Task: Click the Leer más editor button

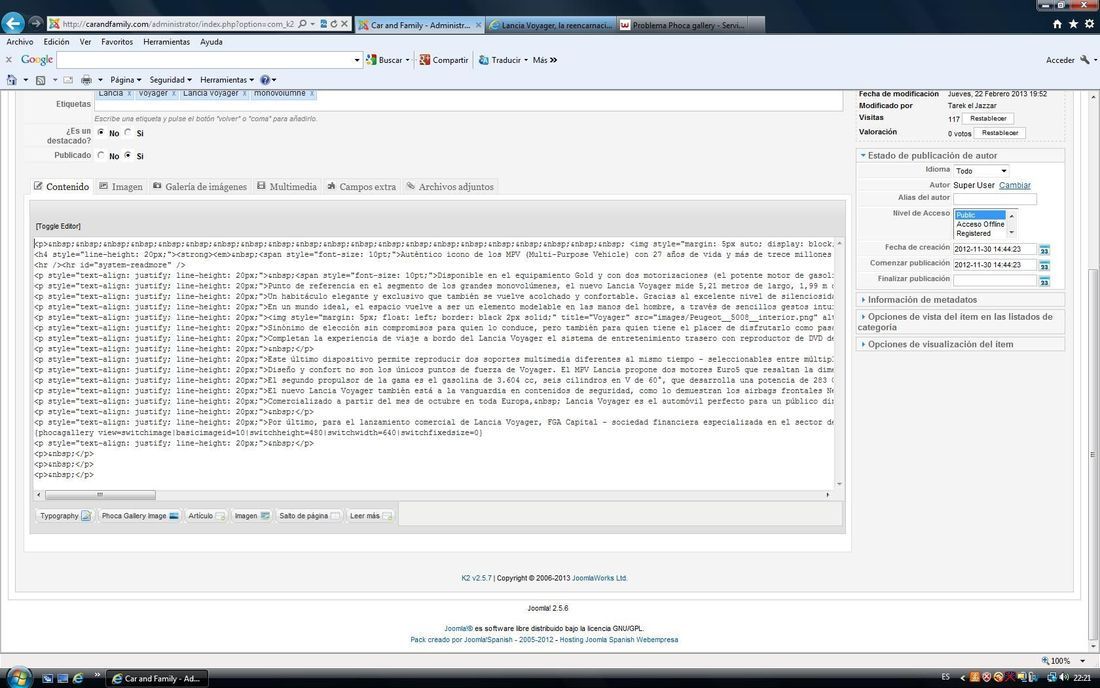Action: point(370,515)
